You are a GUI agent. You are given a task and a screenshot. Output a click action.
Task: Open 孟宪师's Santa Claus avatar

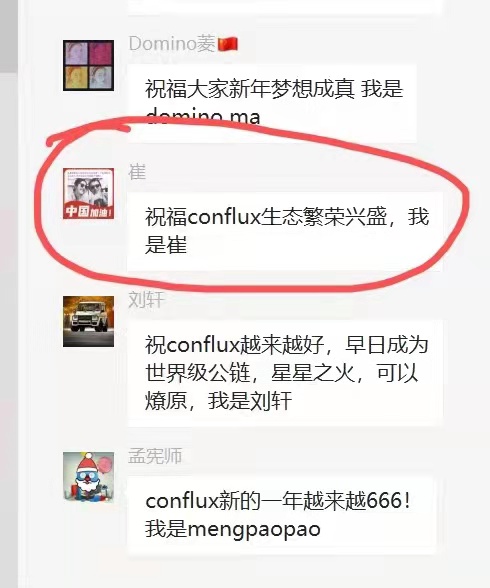click(x=88, y=477)
